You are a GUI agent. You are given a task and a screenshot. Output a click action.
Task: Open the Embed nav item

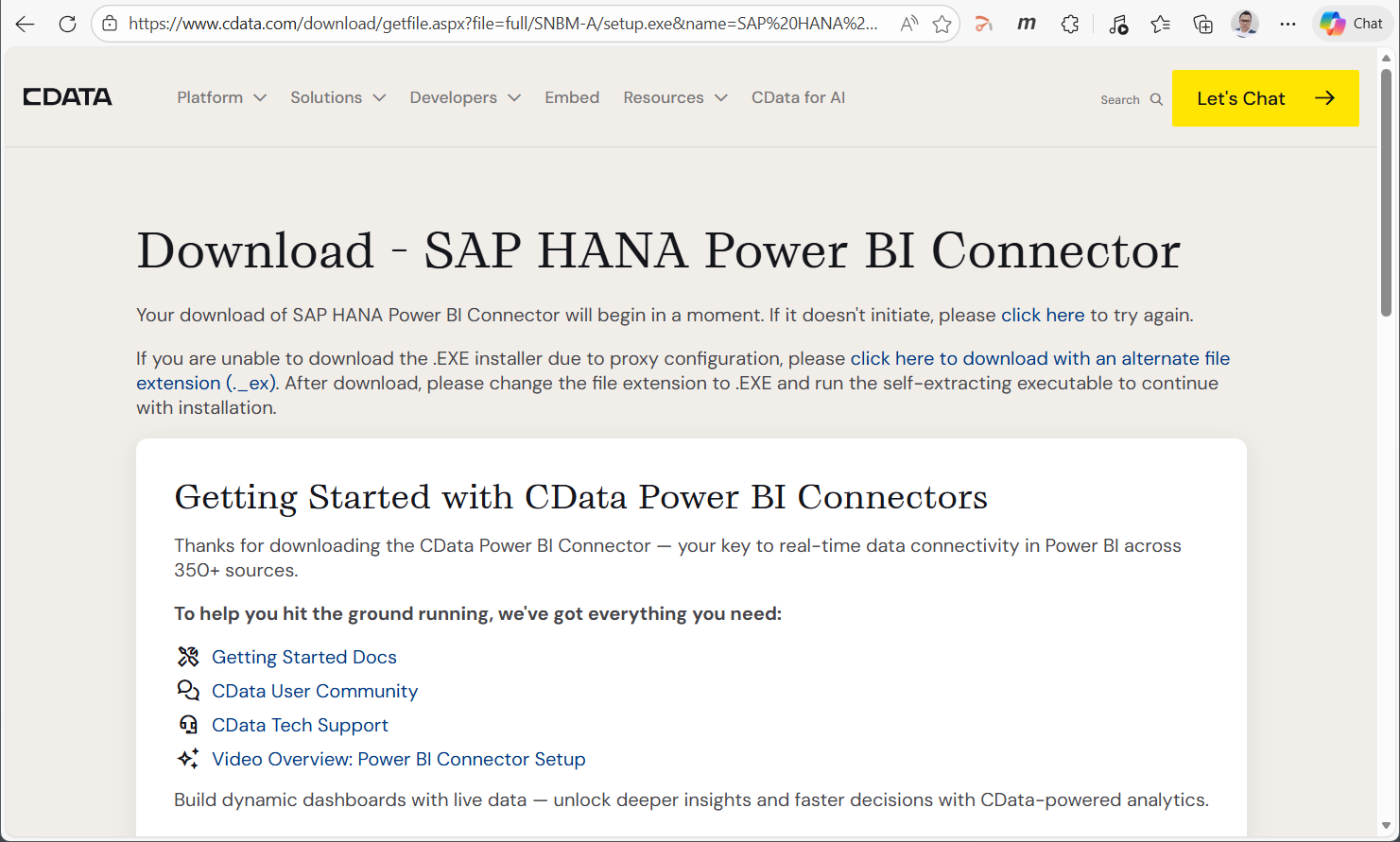pos(572,97)
